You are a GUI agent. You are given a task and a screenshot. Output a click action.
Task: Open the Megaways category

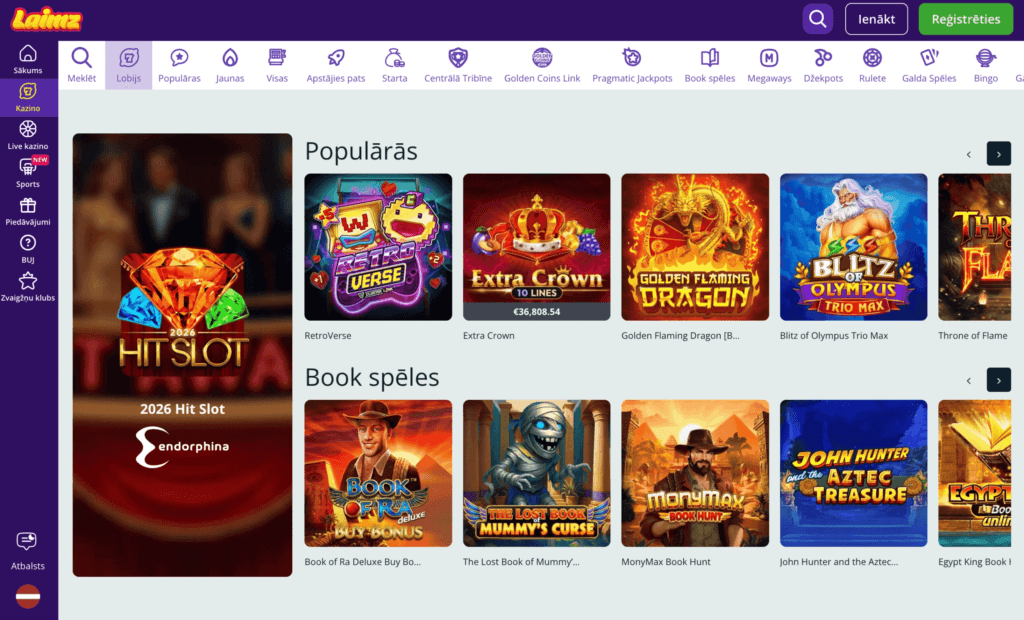click(769, 65)
